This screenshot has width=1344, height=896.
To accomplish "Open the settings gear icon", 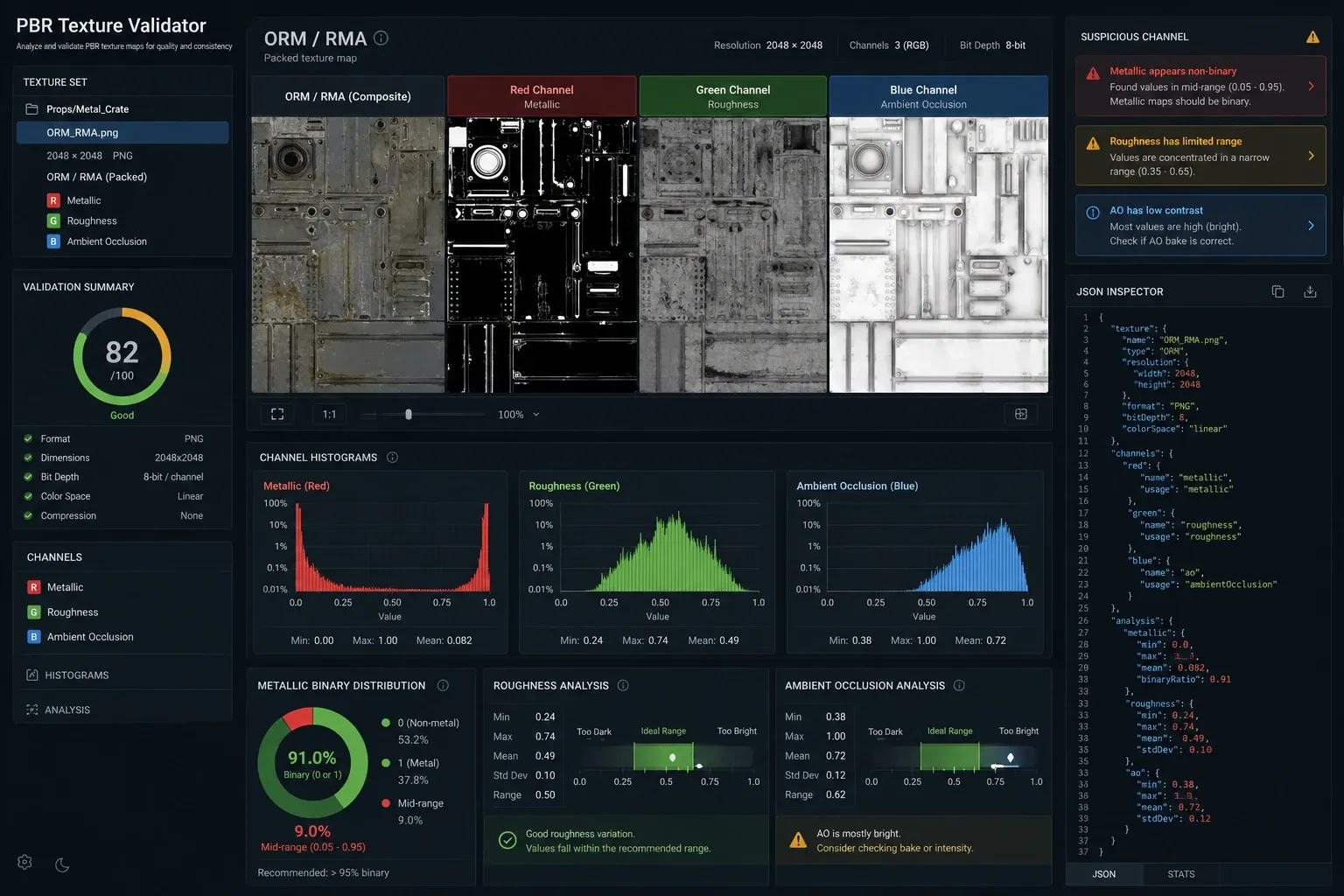I will 24,862.
